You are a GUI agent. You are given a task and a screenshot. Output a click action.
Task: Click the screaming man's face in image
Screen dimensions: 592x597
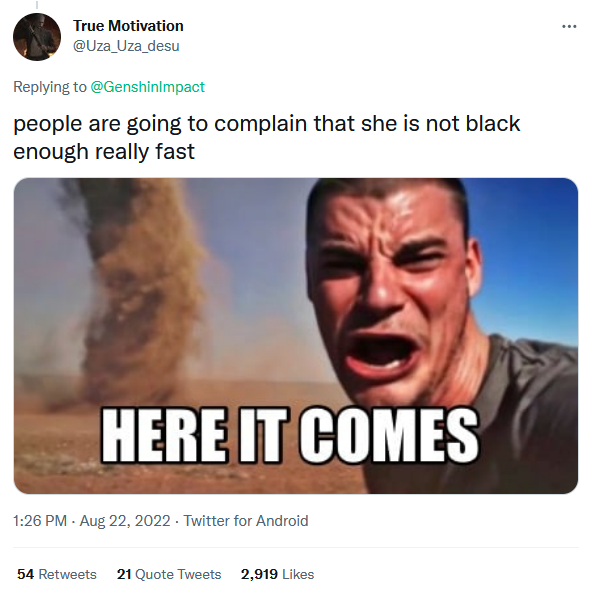click(388, 289)
